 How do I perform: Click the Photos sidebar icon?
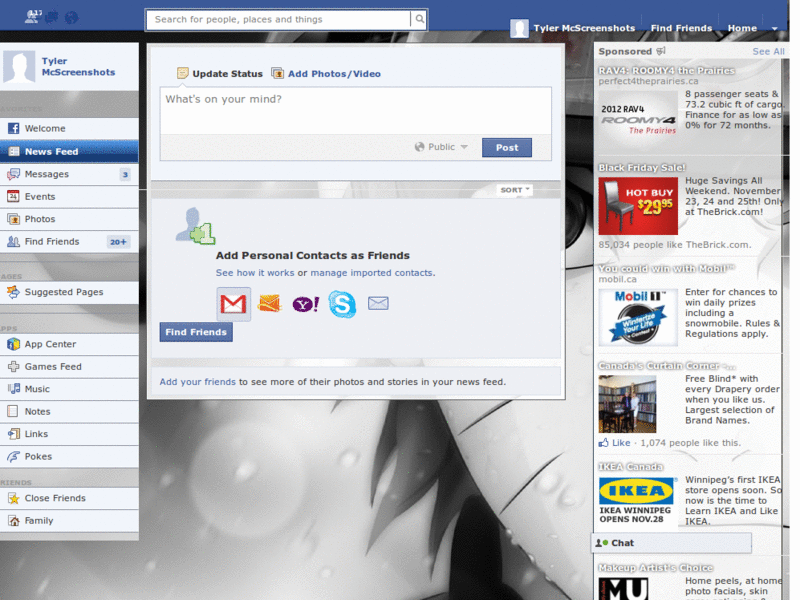point(13,219)
